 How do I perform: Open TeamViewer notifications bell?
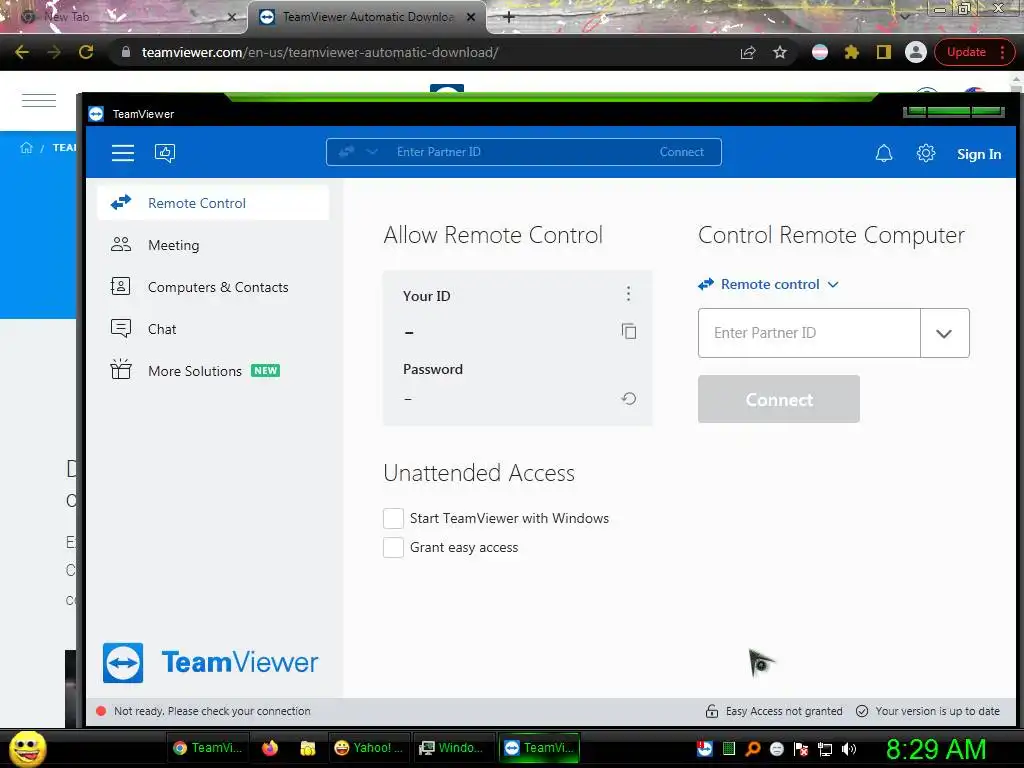(x=884, y=153)
